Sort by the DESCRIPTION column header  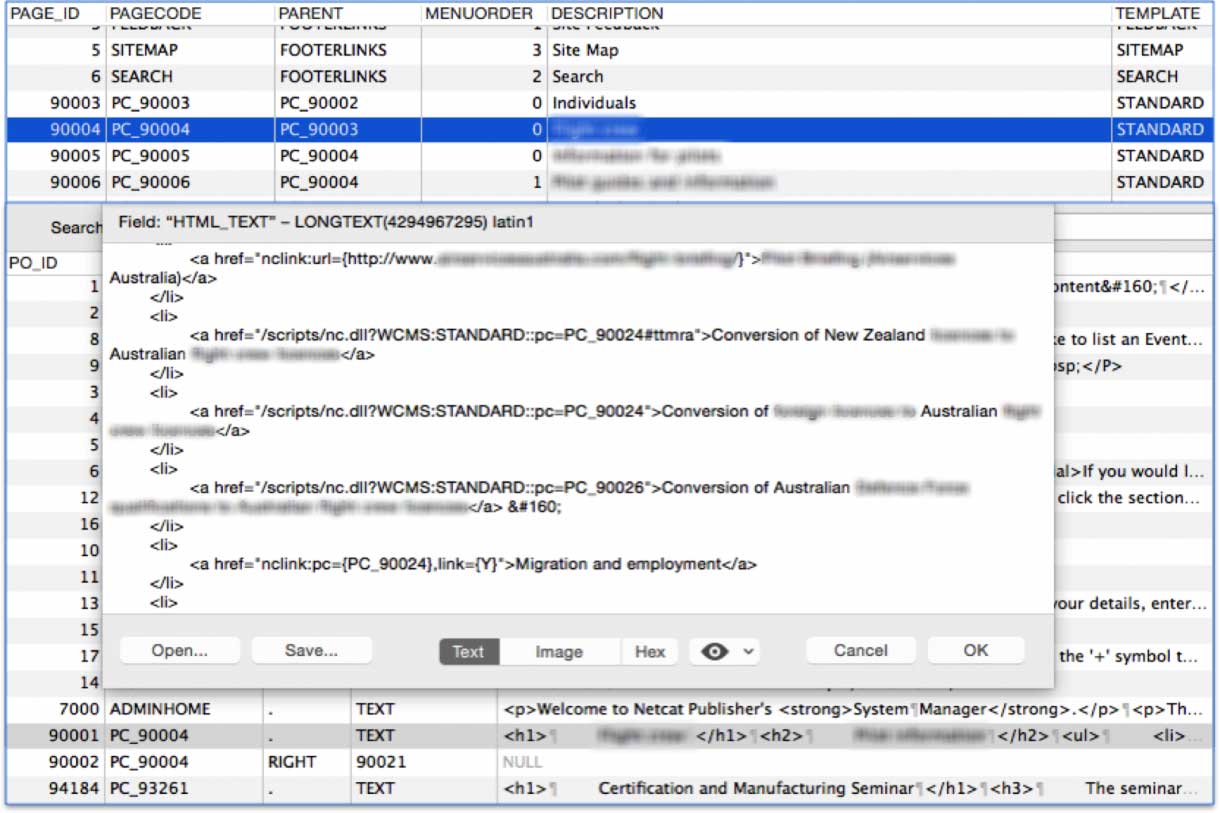coord(607,13)
